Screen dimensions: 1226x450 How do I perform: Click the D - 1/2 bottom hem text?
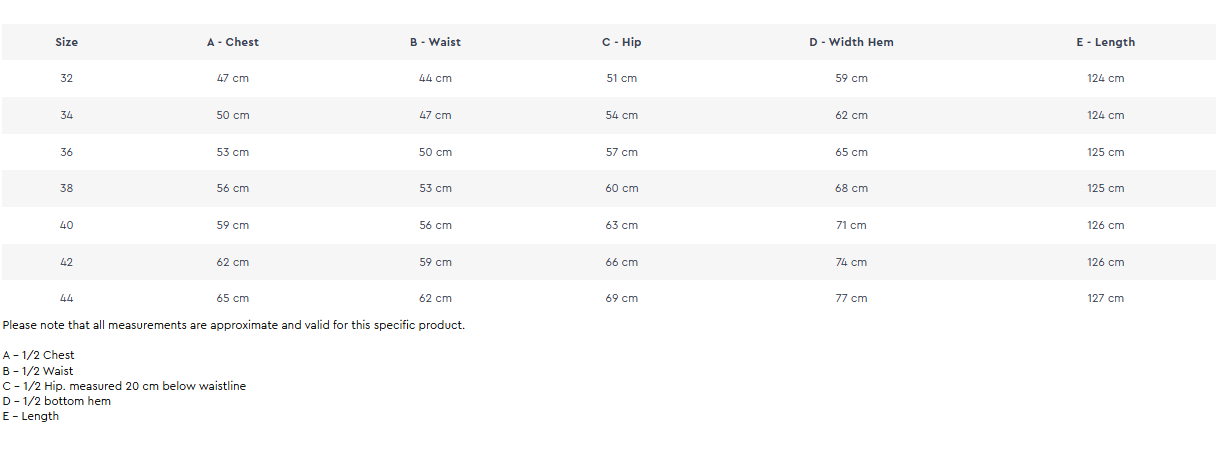(57, 401)
